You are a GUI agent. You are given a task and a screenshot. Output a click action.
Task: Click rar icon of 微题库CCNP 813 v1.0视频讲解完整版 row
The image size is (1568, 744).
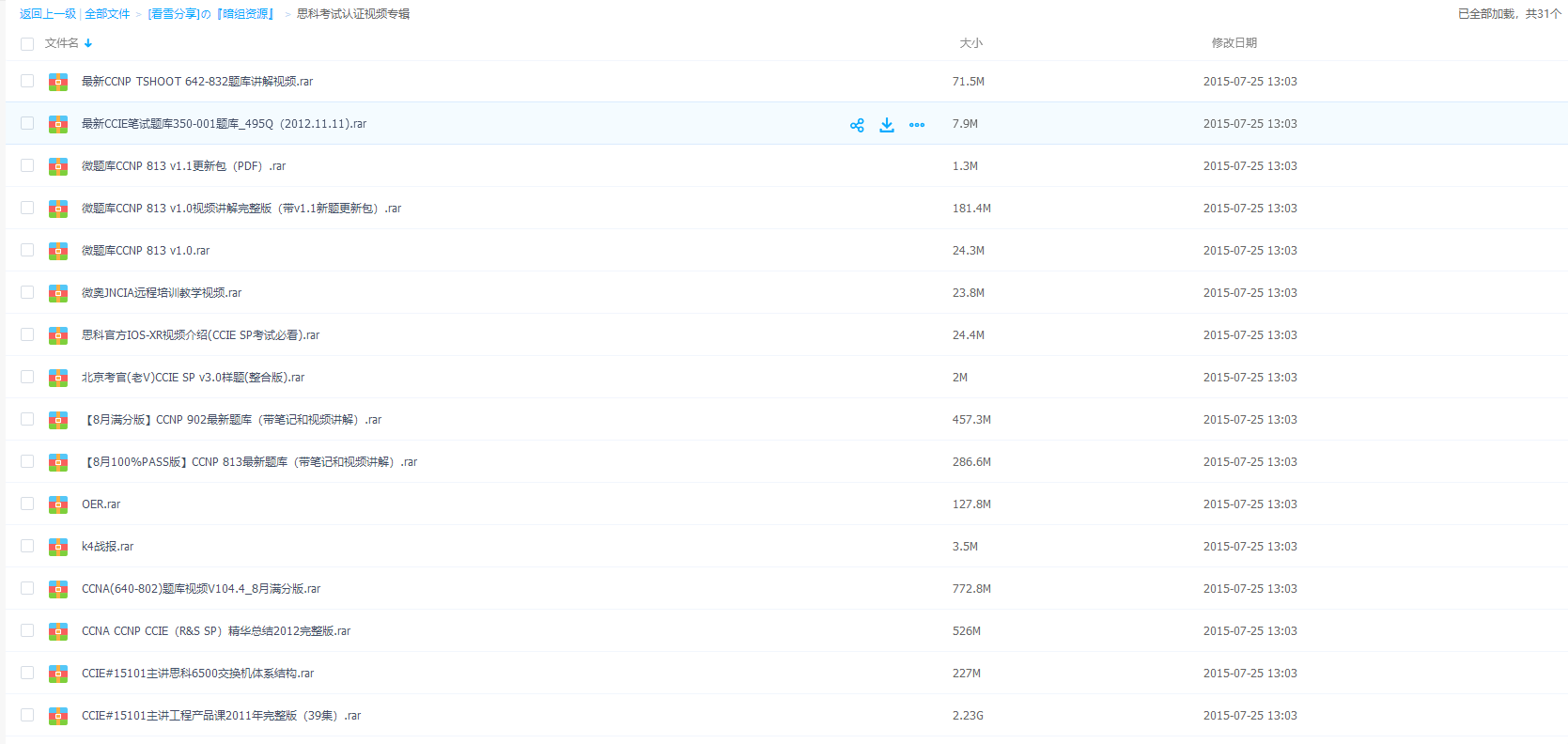(x=58, y=209)
